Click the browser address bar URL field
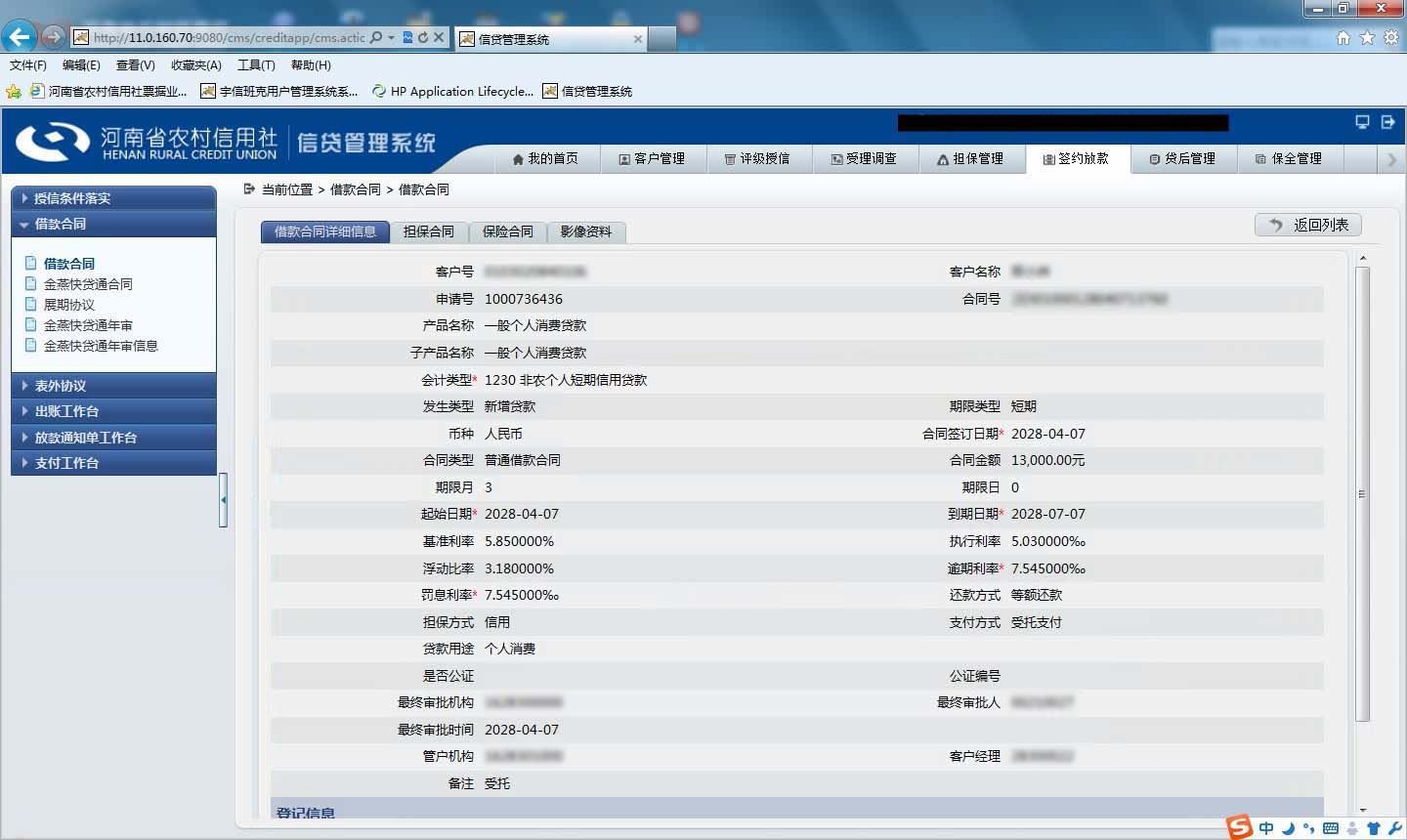1407x840 pixels. point(230,37)
